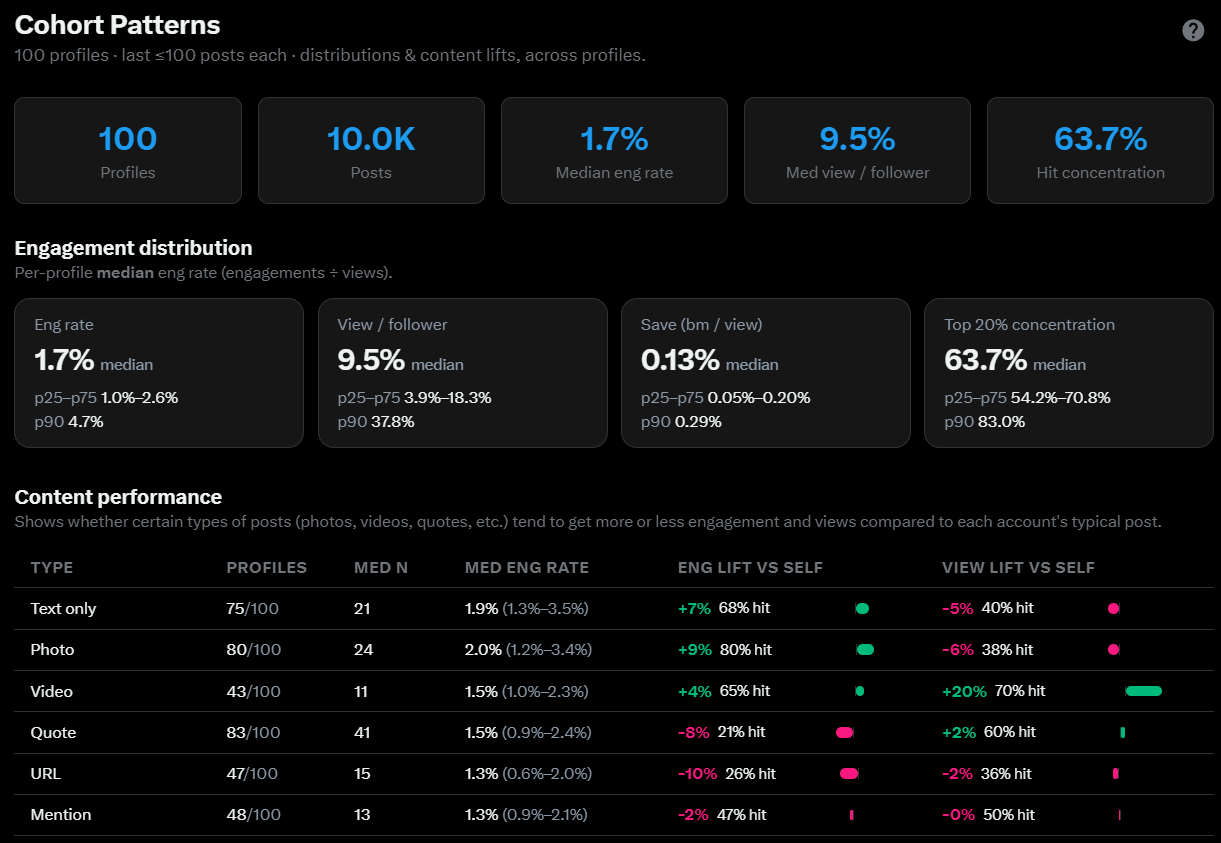Select the Mention row label
This screenshot has height=843, width=1221.
60,814
